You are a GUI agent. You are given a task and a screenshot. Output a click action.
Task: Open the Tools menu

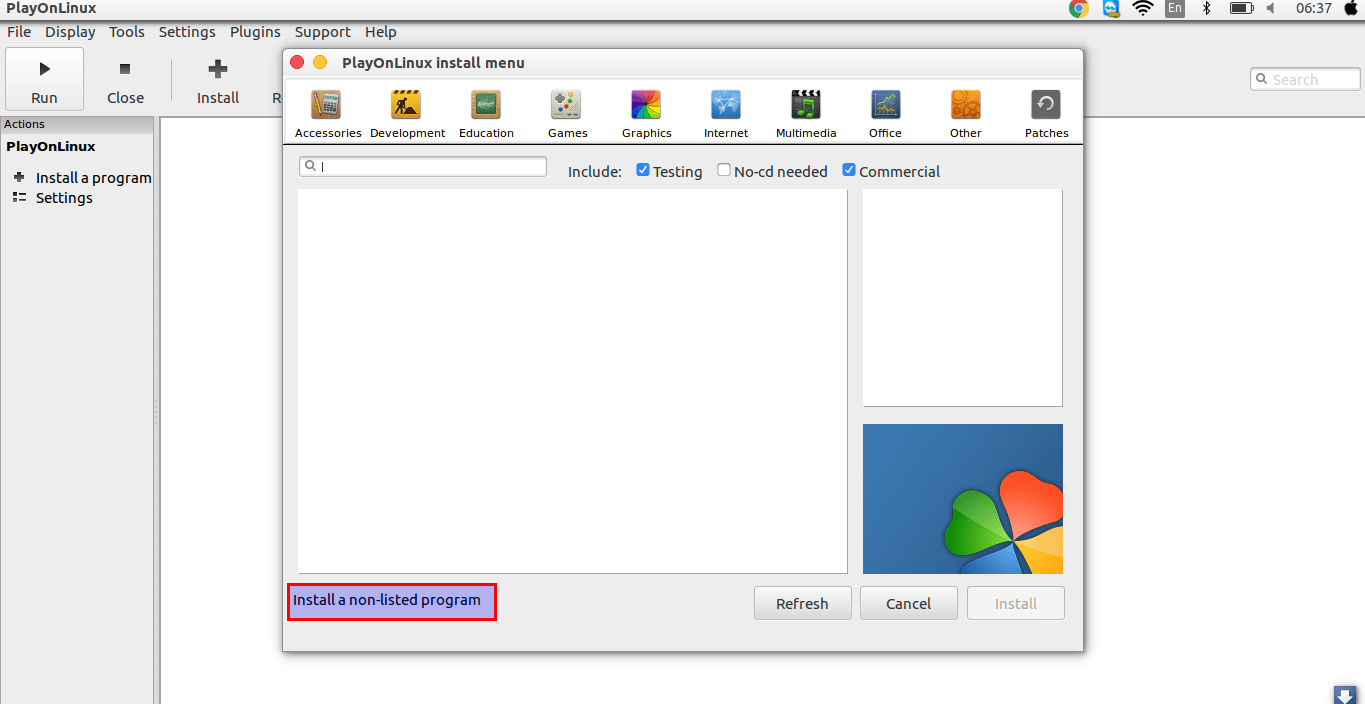[x=126, y=31]
